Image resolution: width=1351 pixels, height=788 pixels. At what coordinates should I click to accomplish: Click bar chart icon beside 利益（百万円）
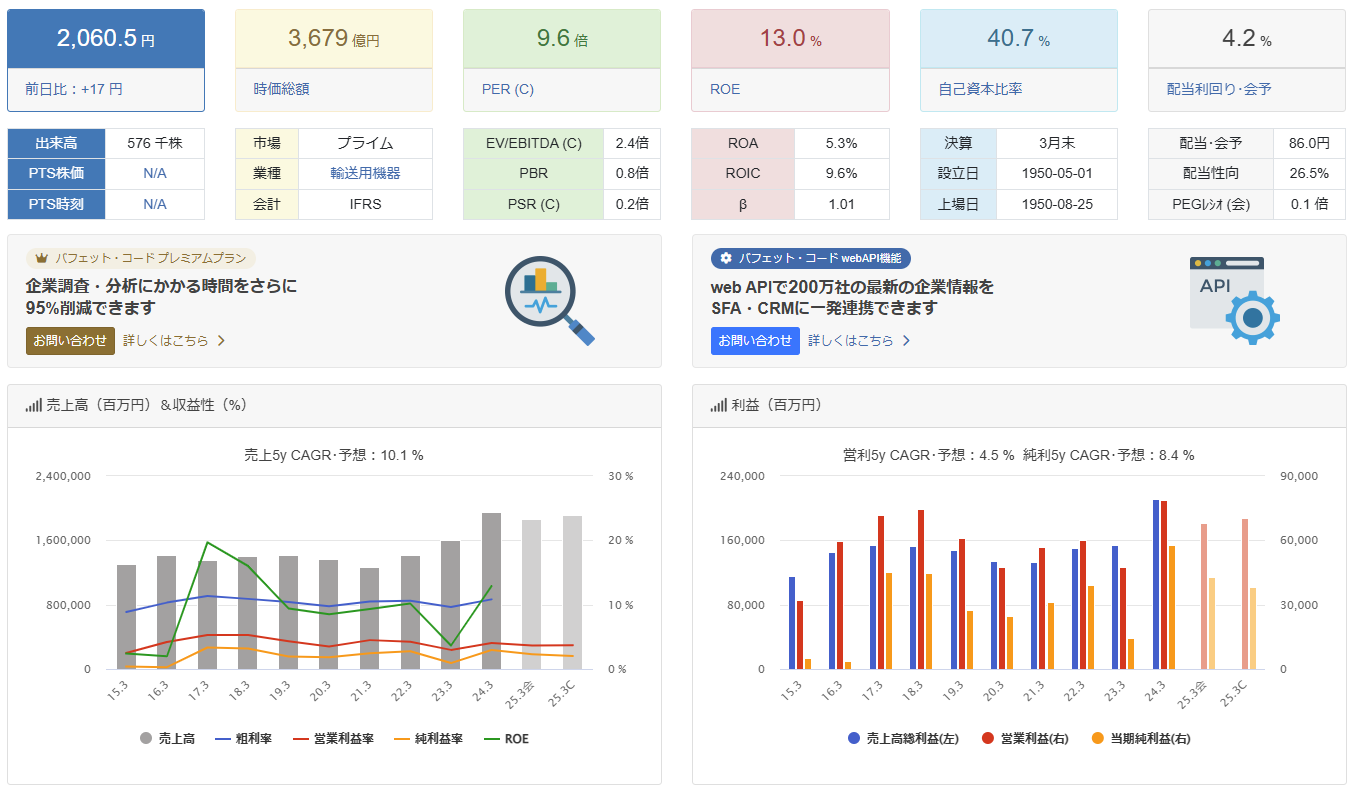click(718, 405)
